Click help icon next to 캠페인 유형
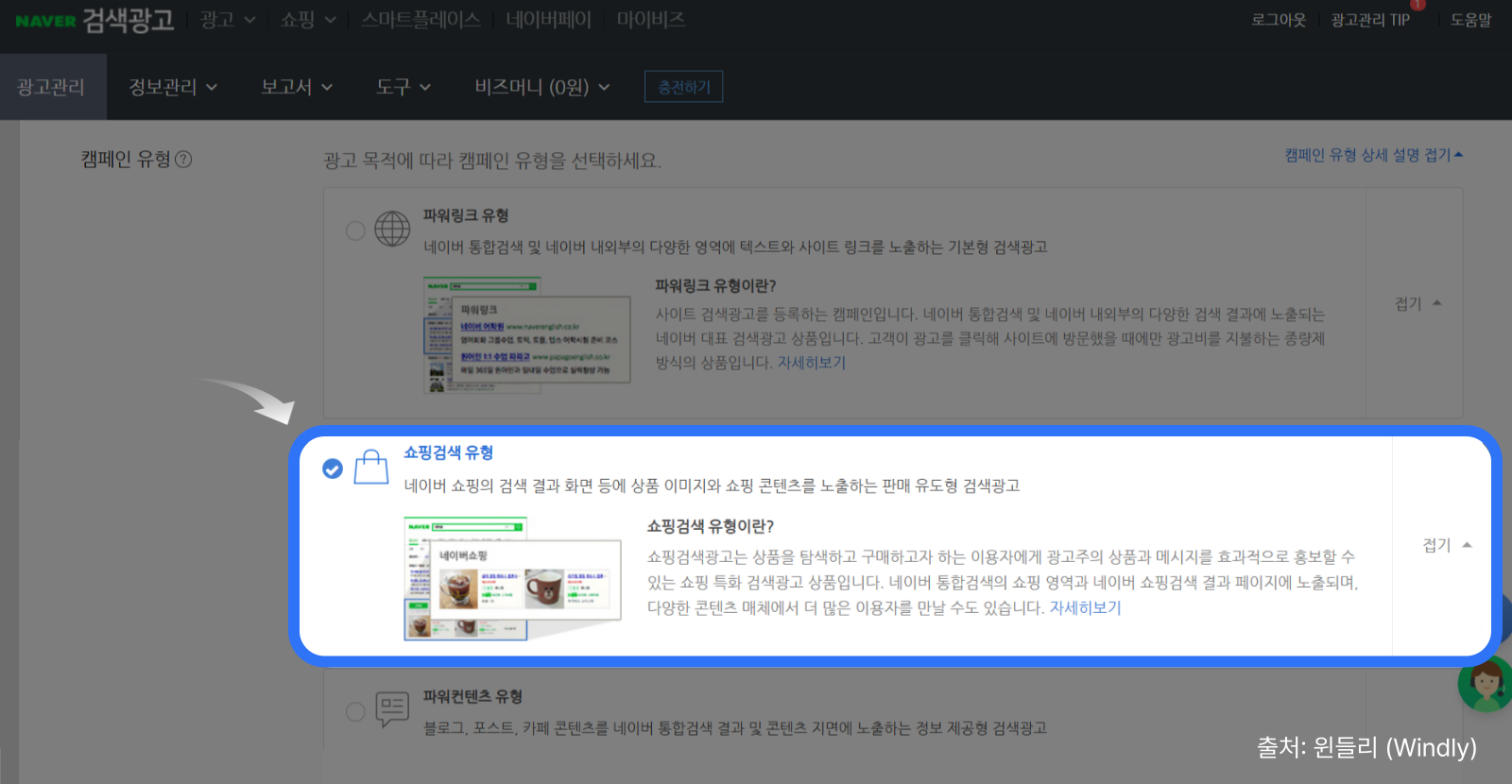The height and width of the screenshot is (784, 1512). coord(183,160)
